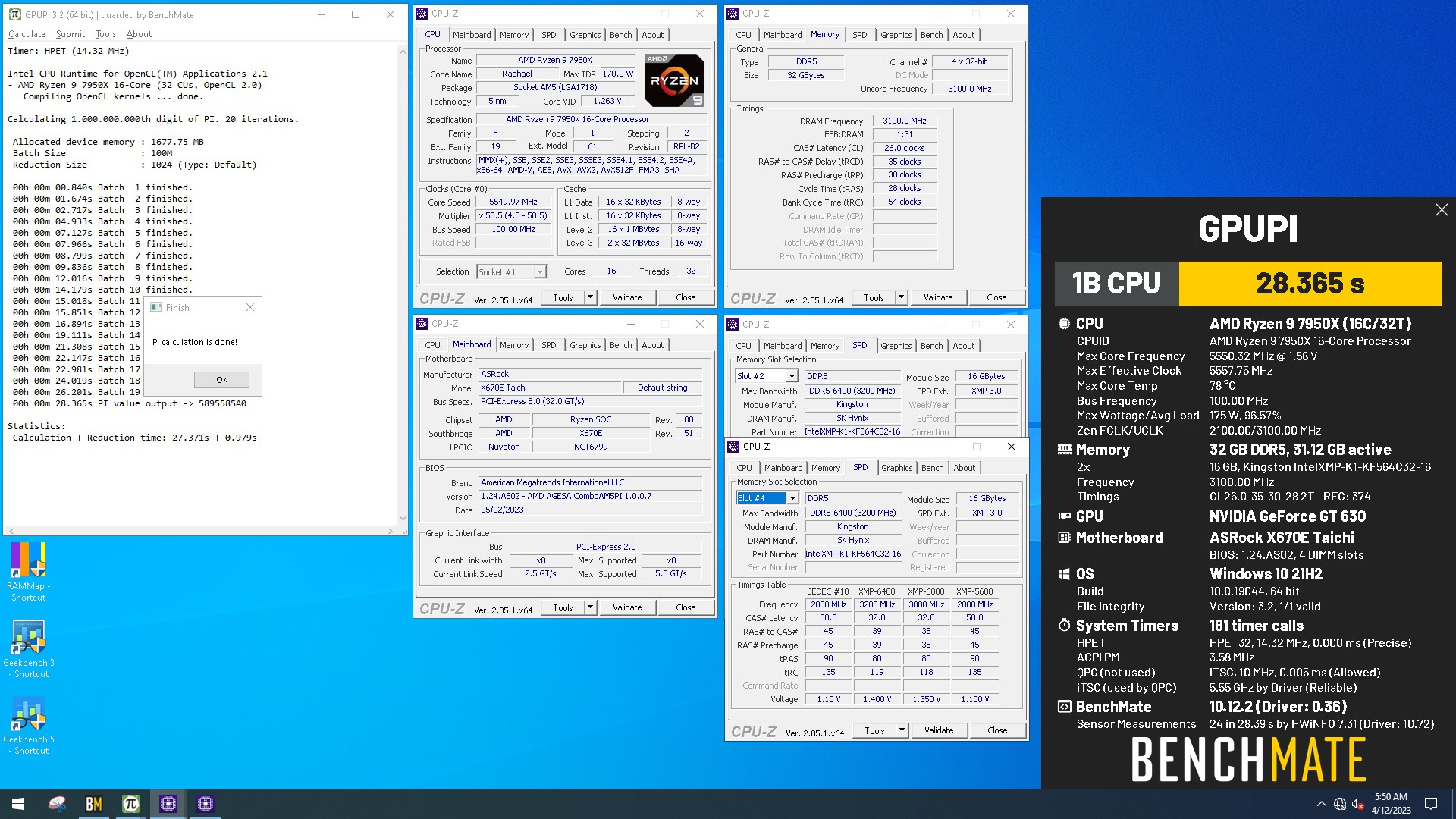This screenshot has height=819, width=1456.
Task: Open Geekbench 5 desktop shortcut
Action: 29,726
